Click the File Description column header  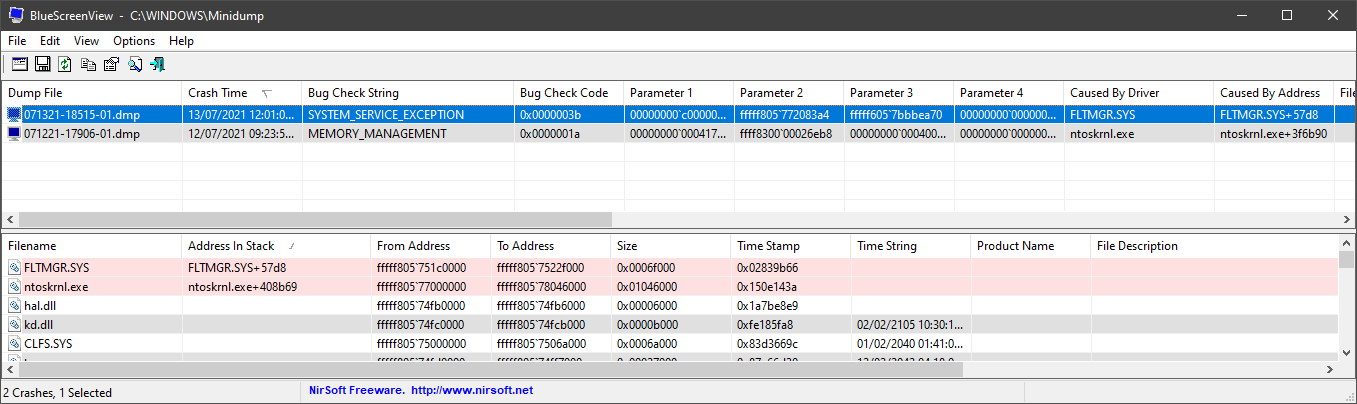point(1215,246)
